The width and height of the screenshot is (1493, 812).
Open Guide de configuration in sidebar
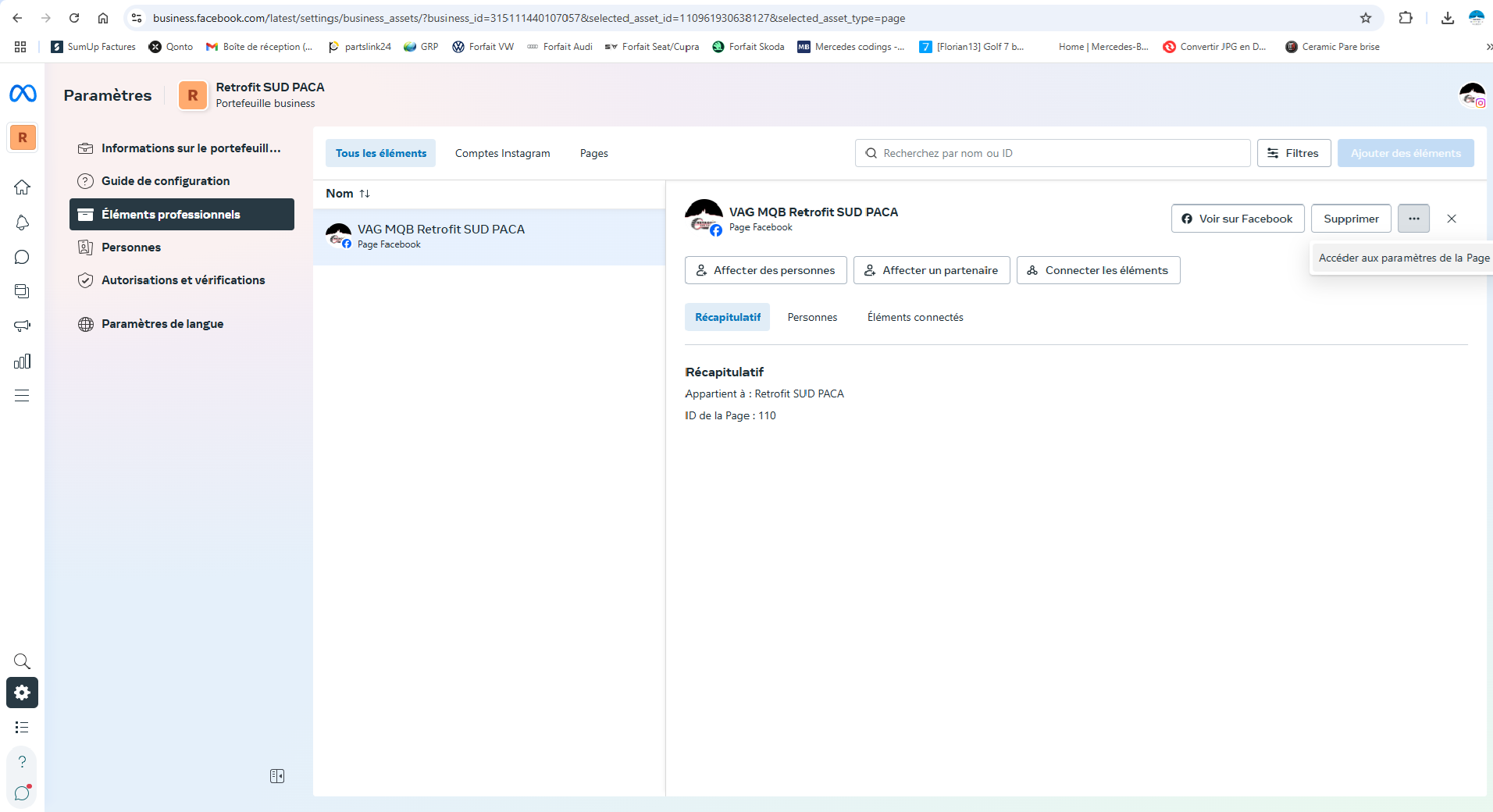pos(182,181)
